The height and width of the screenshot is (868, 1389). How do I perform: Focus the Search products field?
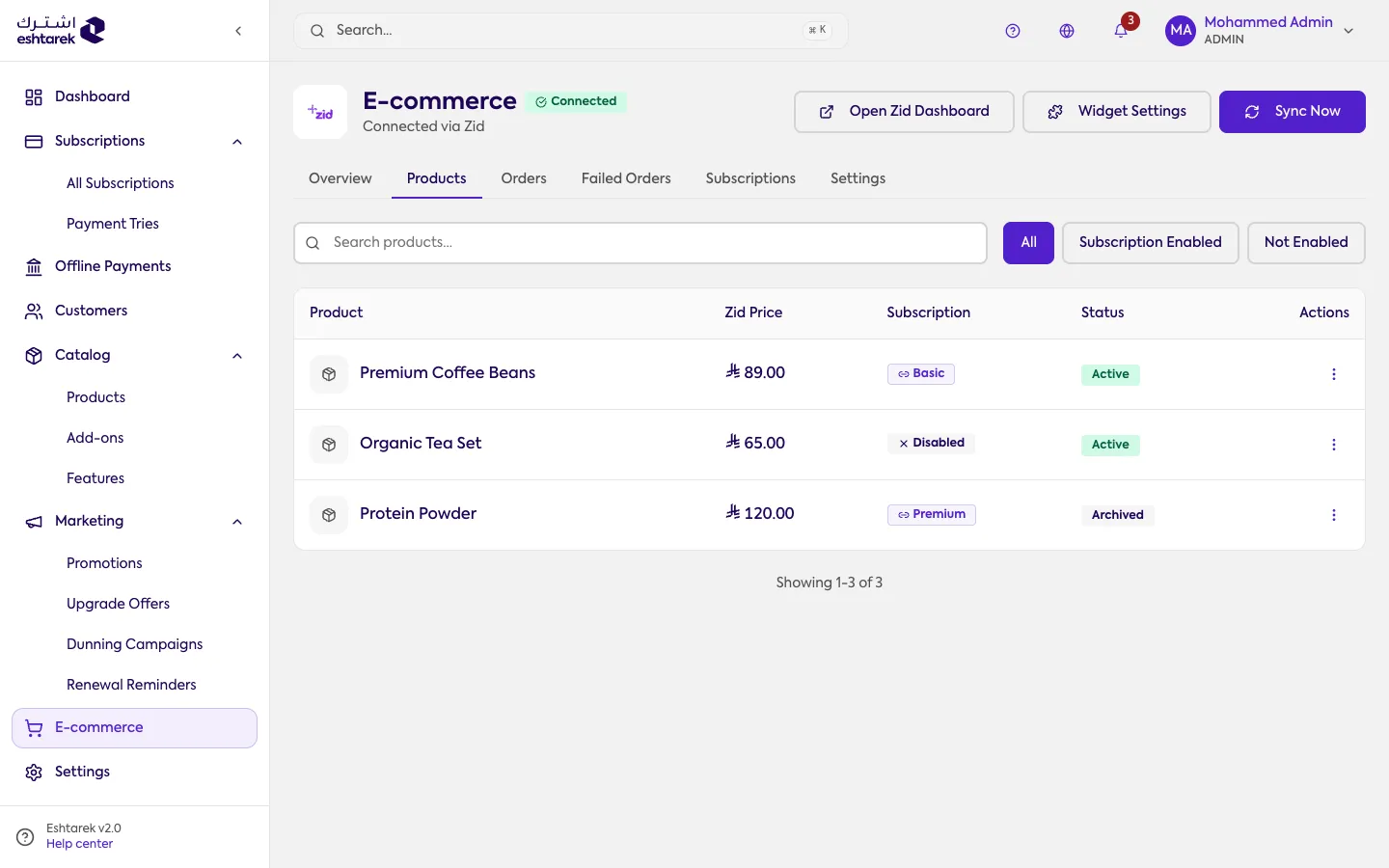click(x=640, y=243)
